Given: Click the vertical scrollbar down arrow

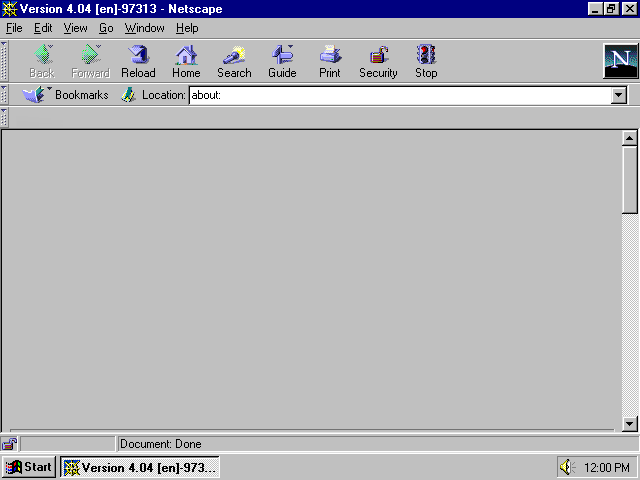Looking at the screenshot, I should [629, 424].
